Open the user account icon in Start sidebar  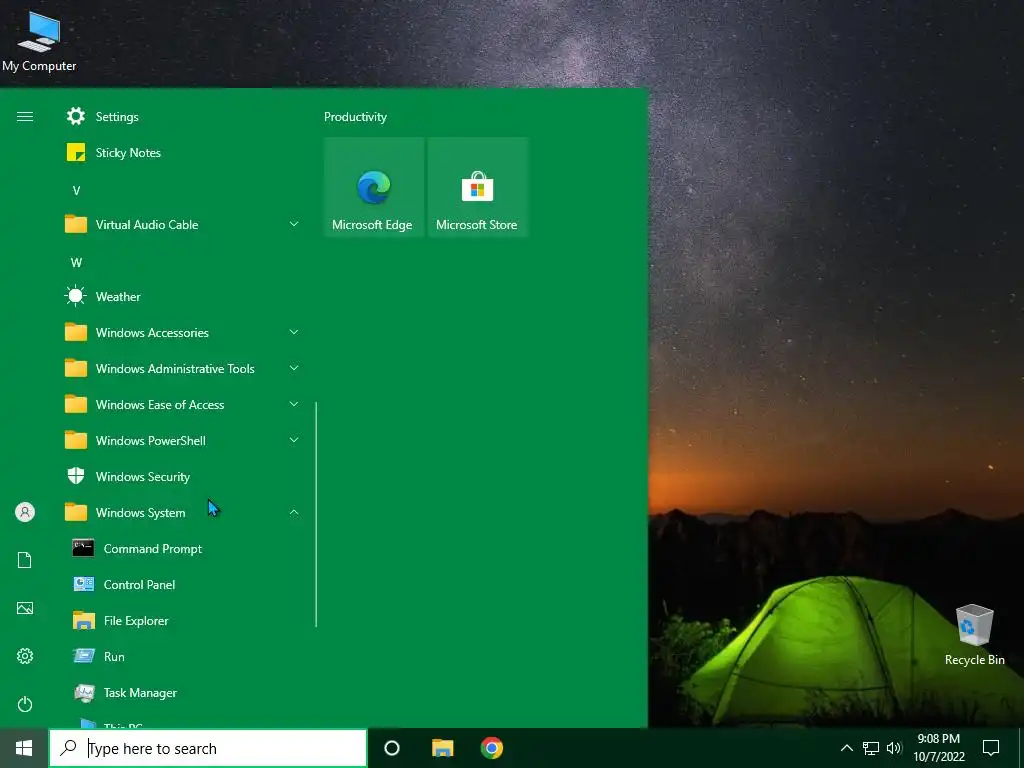coord(25,512)
